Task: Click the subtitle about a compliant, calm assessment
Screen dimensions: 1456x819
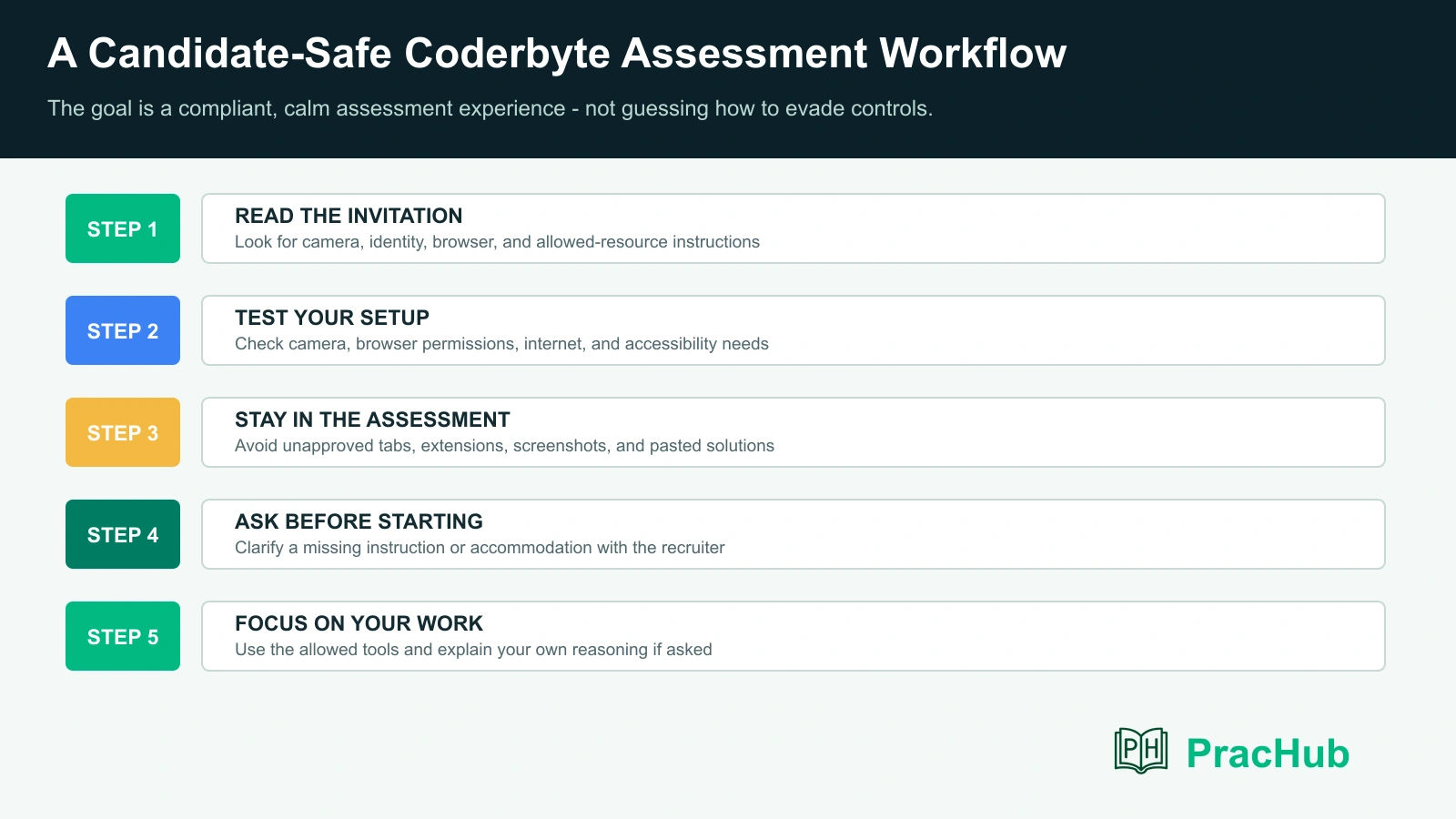Action: 490,108
